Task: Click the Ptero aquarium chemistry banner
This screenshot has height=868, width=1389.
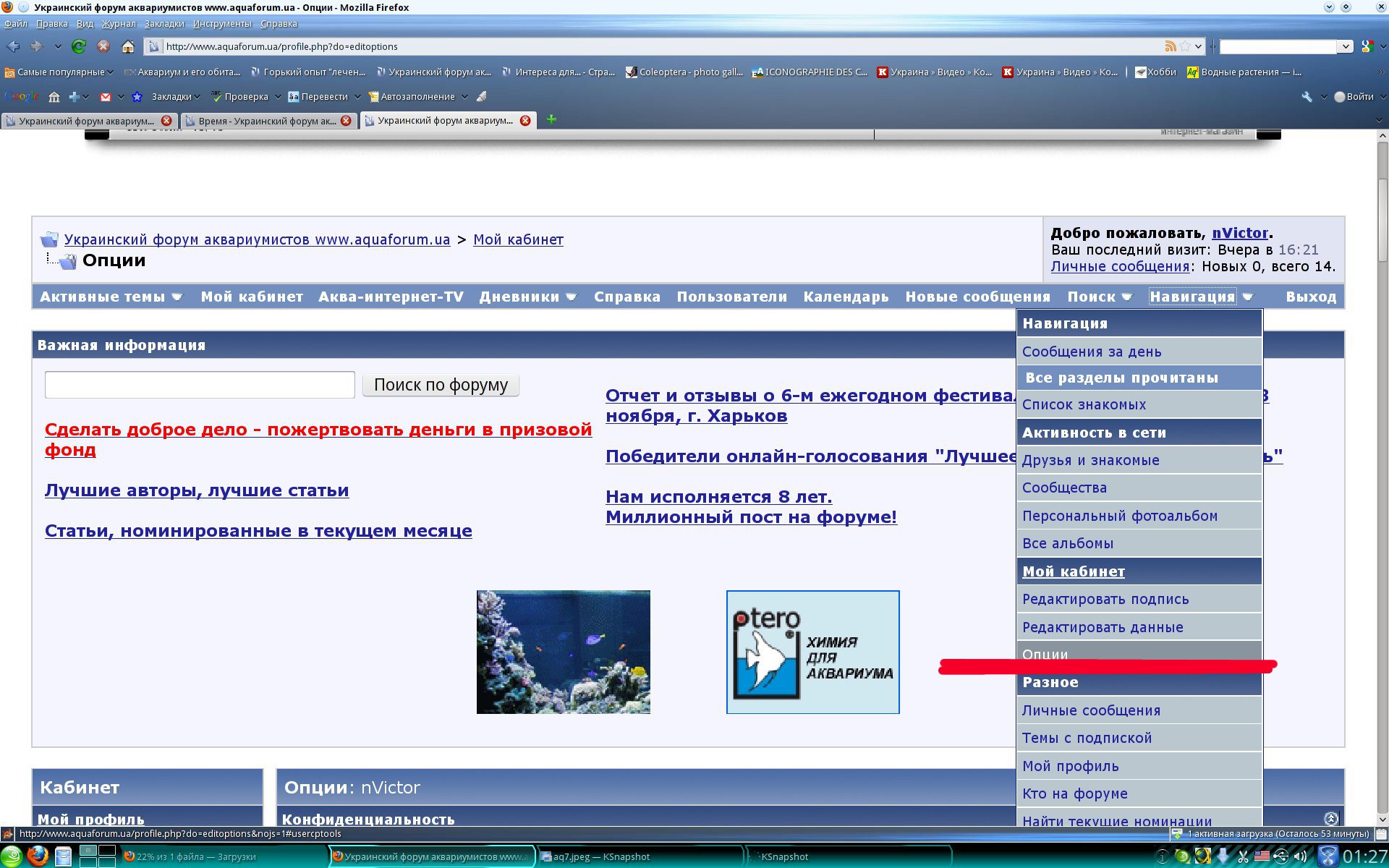Action: (812, 652)
